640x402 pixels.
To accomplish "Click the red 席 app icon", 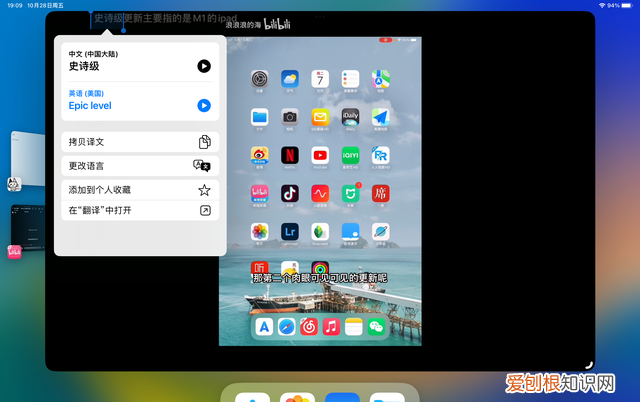I will (x=380, y=193).
